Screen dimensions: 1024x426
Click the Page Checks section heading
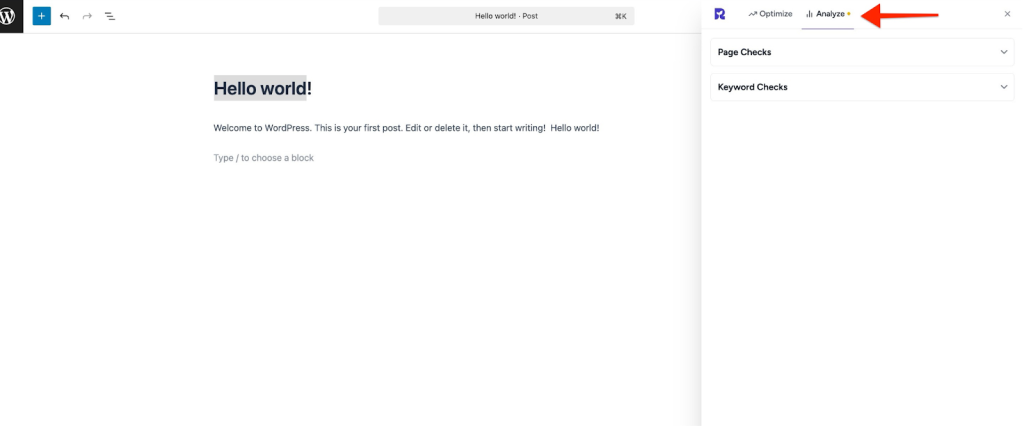coord(744,52)
